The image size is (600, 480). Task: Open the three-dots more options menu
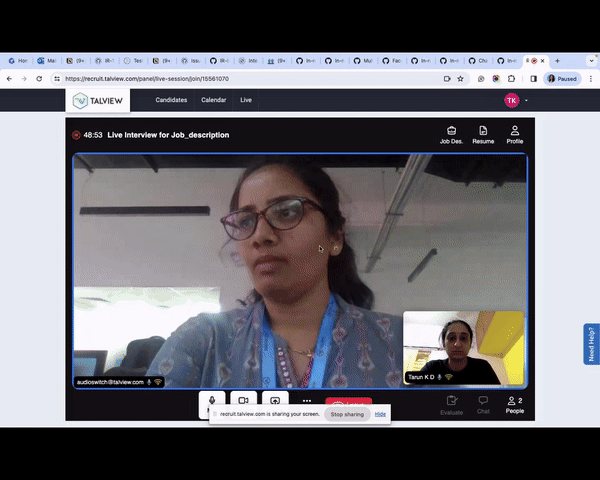307,401
